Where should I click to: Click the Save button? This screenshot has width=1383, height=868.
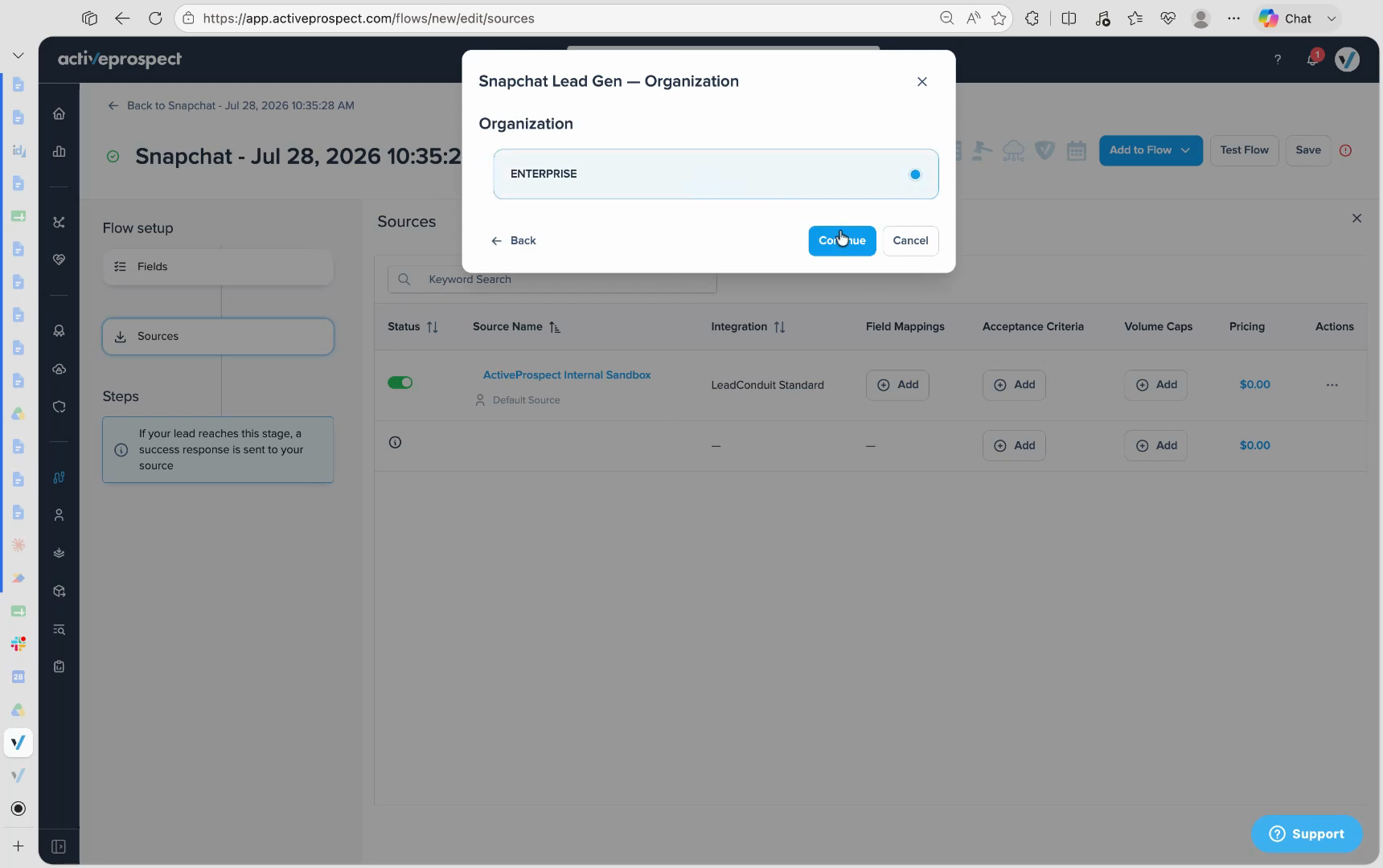[1308, 150]
